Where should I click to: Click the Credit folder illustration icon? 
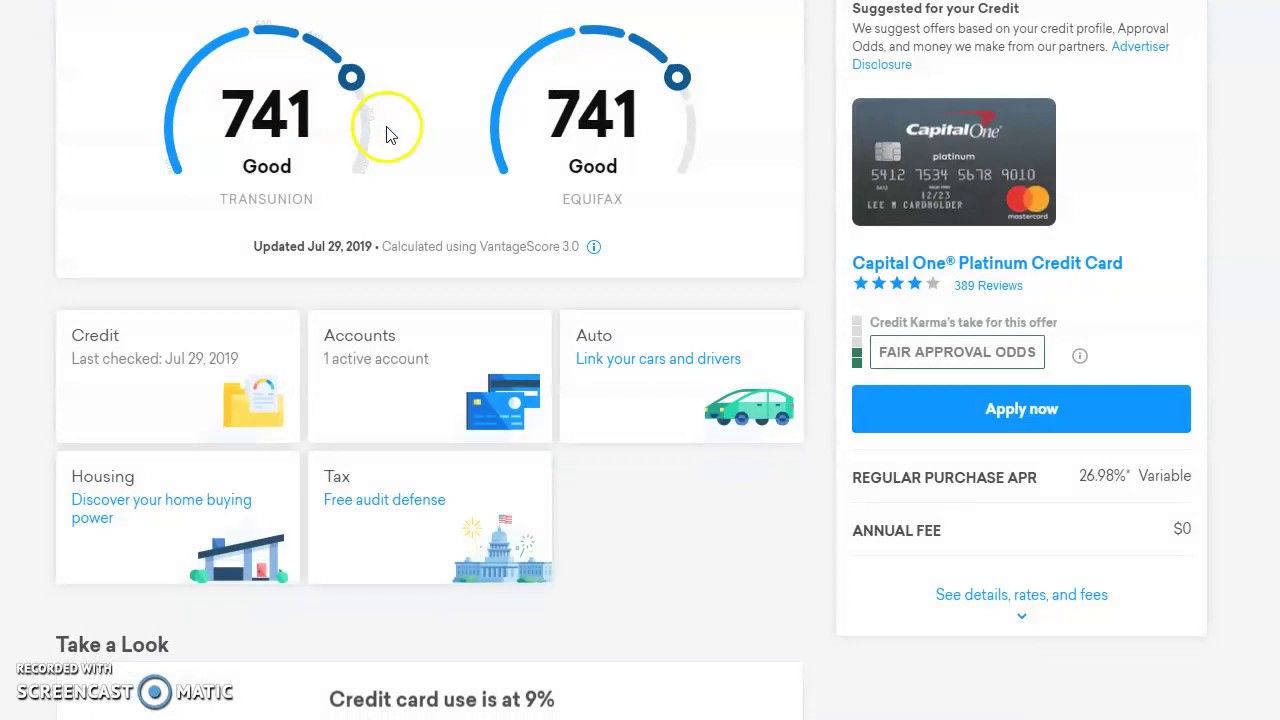[253, 402]
